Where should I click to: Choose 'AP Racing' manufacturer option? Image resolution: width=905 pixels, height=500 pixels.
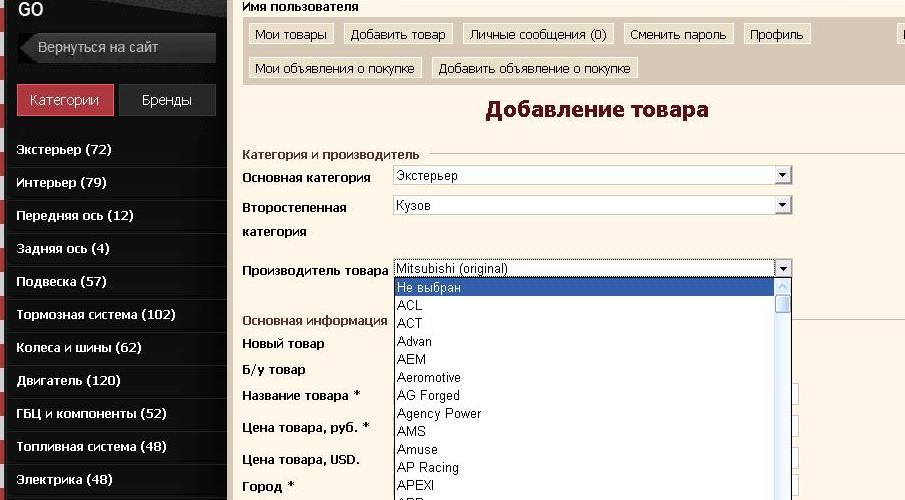pos(584,467)
